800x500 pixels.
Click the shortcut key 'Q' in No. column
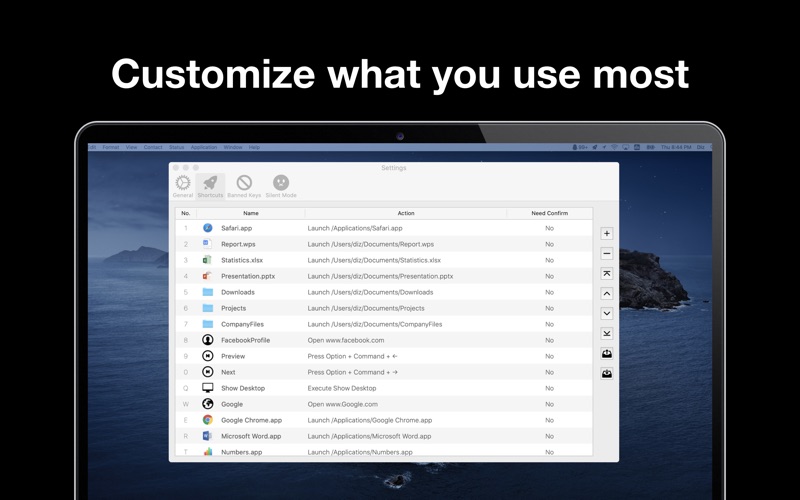coord(186,388)
